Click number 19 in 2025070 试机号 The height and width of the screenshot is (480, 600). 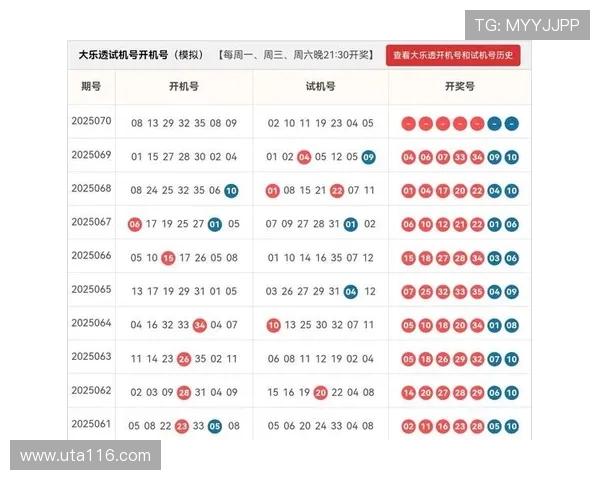pyautogui.click(x=321, y=123)
